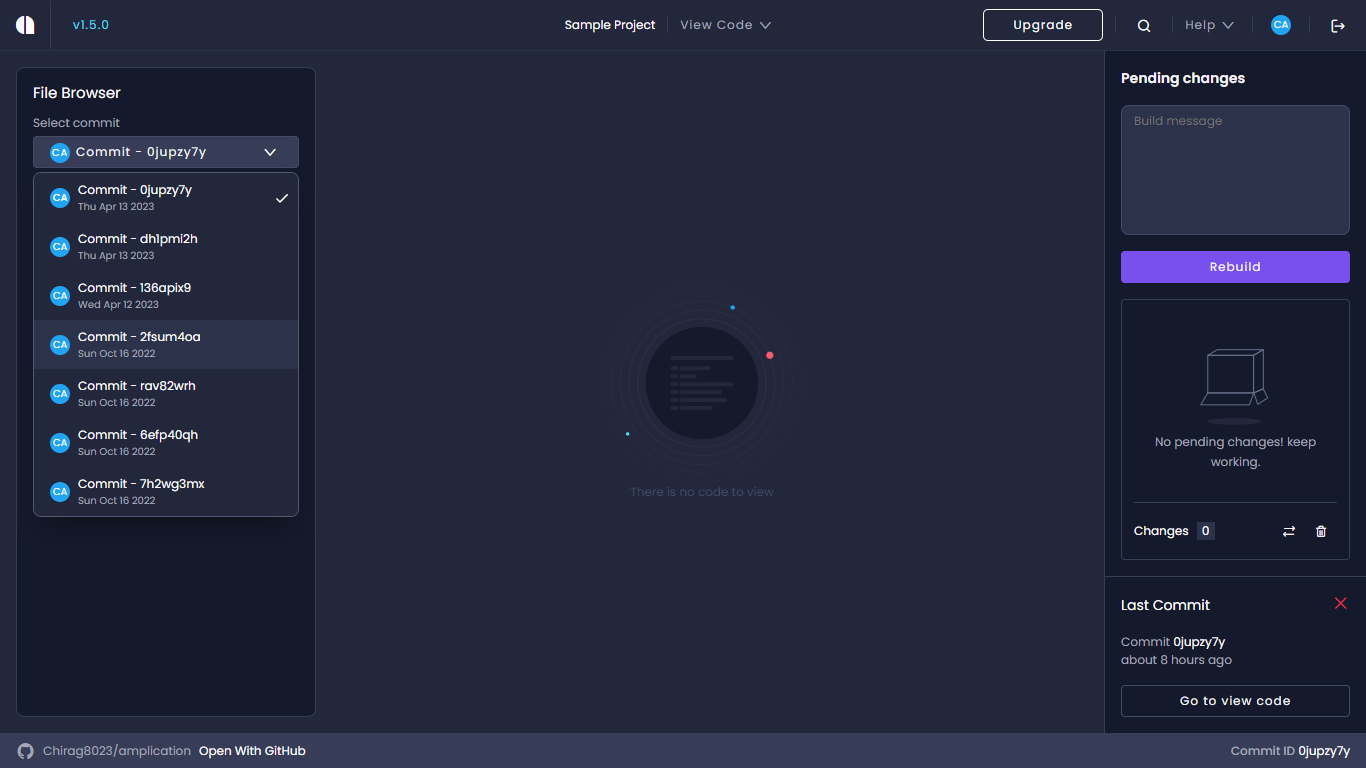Click the checkmark on commit 0jupzy7y
Image resolution: width=1366 pixels, height=768 pixels.
282,198
